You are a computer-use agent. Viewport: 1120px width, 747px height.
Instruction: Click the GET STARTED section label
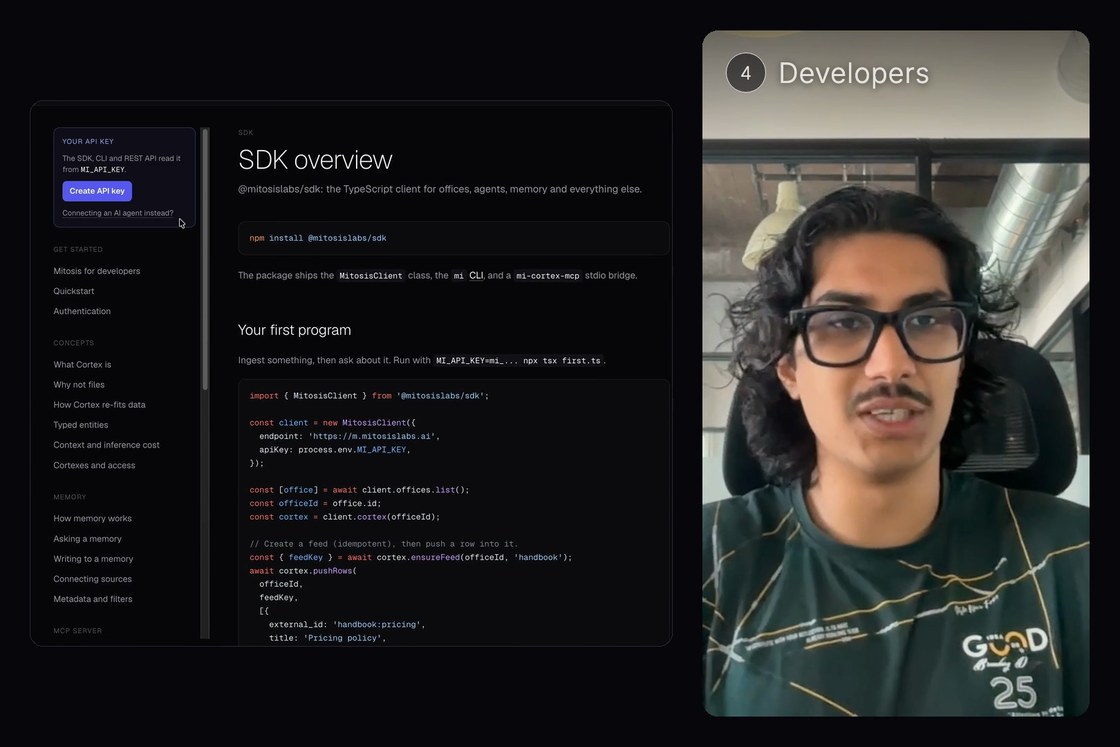point(78,249)
